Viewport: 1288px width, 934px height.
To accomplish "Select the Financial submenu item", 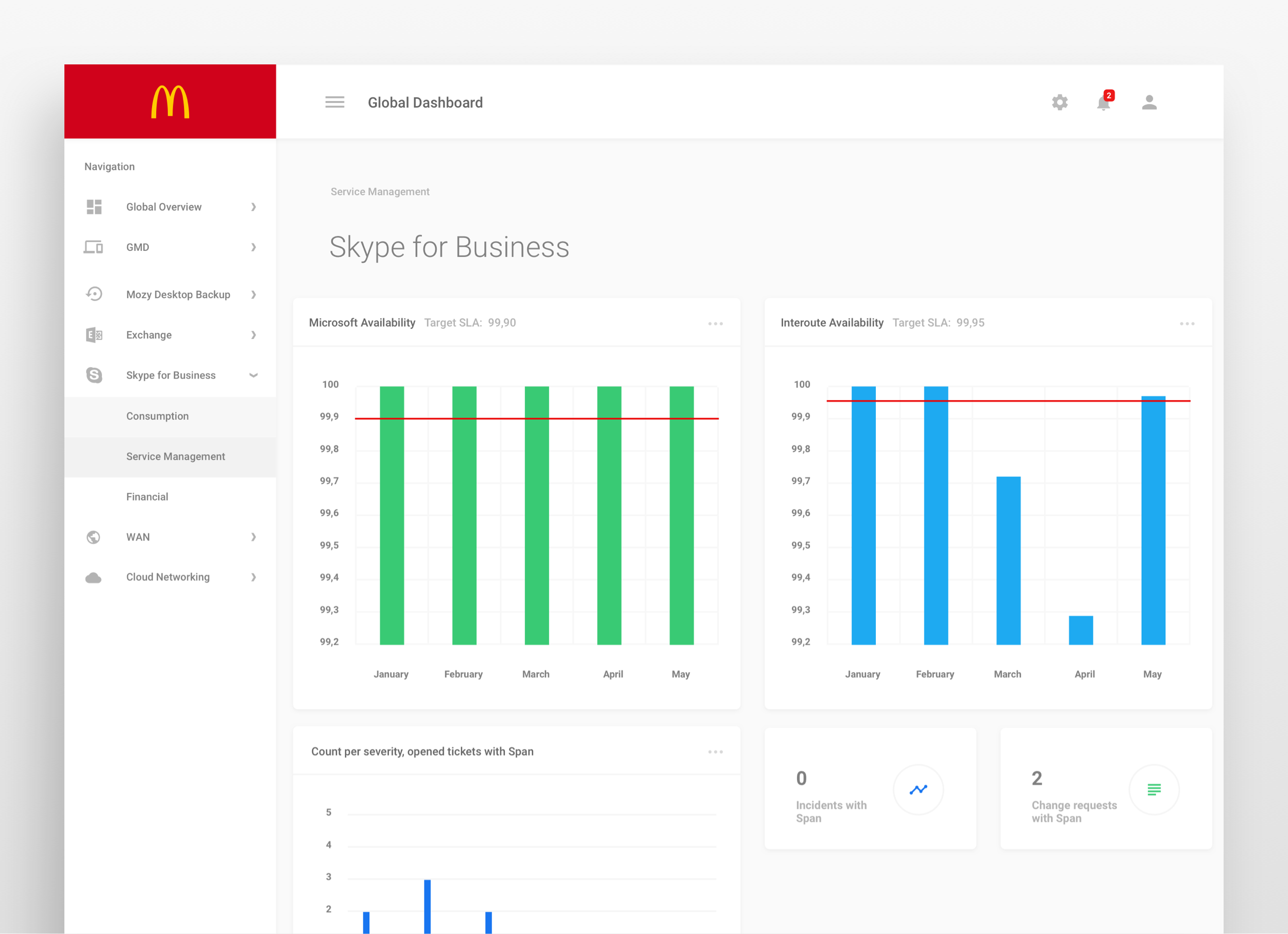I will coord(170,497).
